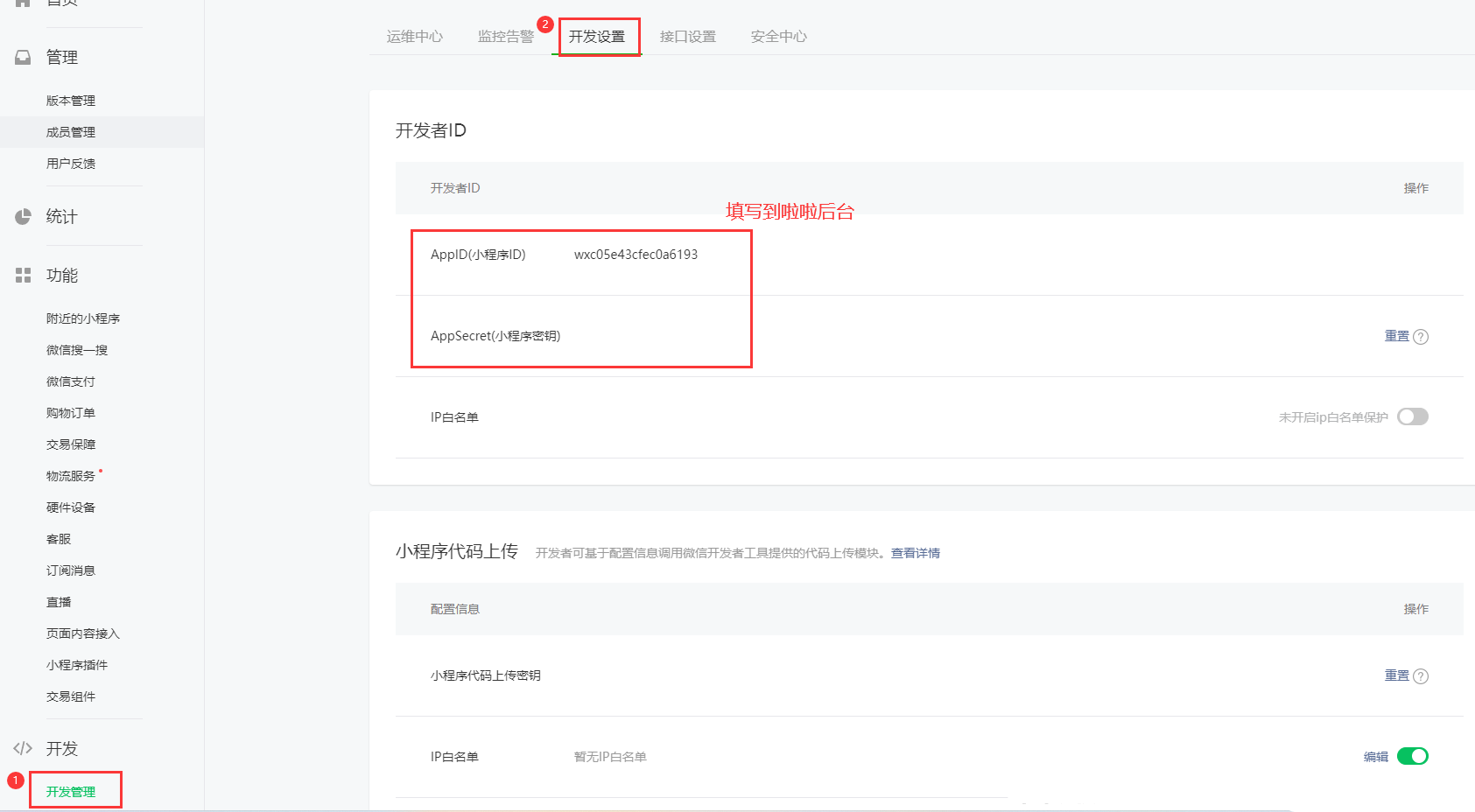Click the 管理 inbox icon in sidebar
This screenshot has width=1475, height=812.
point(23,57)
